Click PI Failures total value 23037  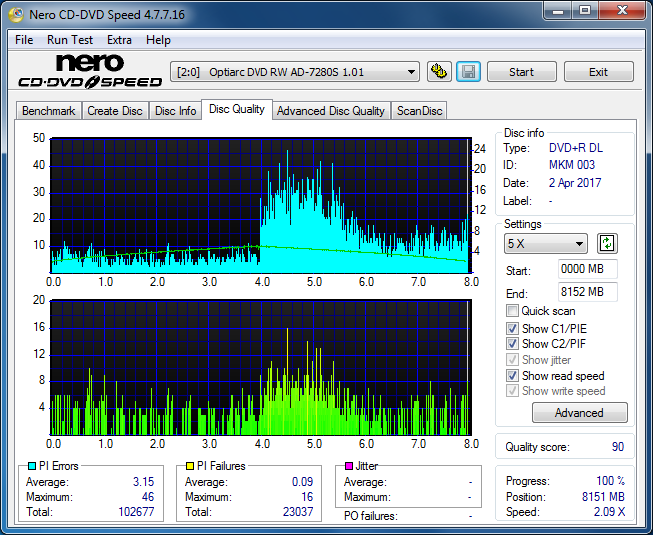(x=298, y=512)
